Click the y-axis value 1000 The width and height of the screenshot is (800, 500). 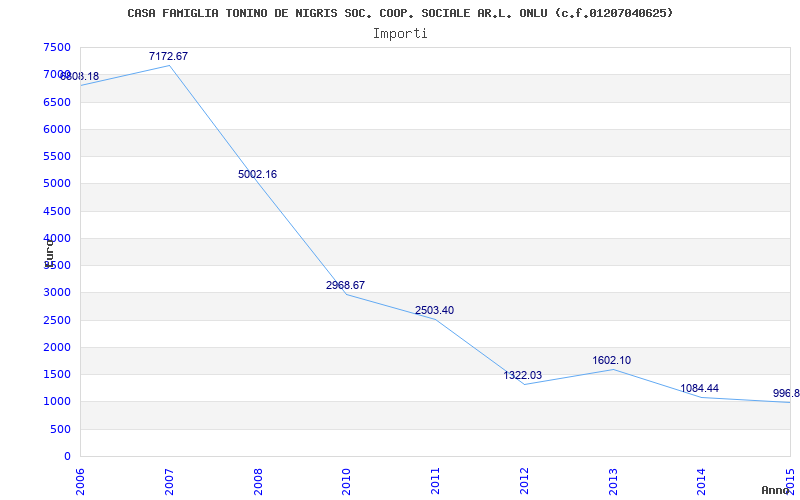57,402
